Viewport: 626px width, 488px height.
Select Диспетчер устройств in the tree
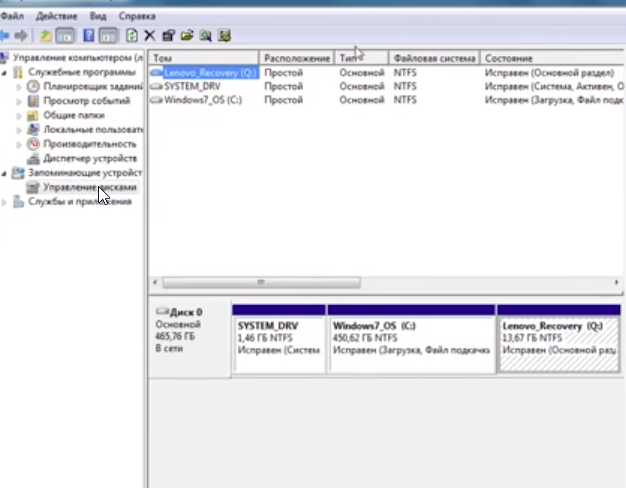(90, 159)
